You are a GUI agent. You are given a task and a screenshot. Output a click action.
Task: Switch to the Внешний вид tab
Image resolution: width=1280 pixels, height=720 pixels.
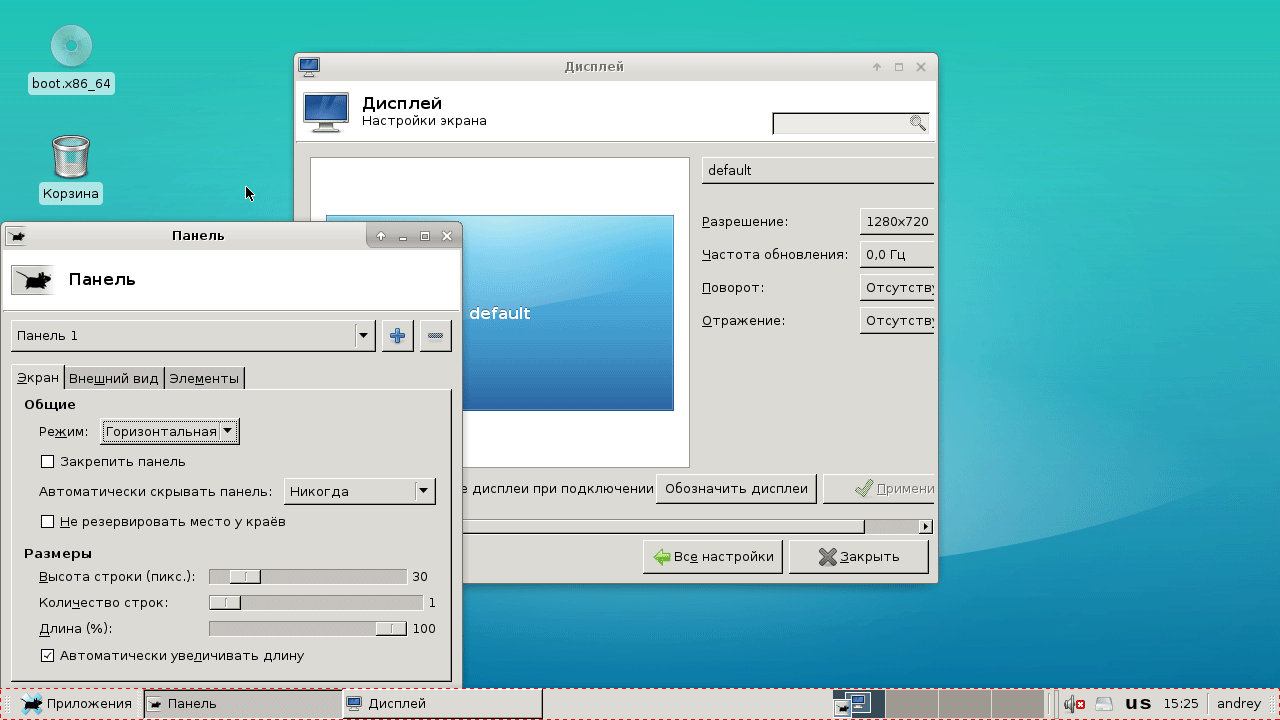[x=114, y=378]
